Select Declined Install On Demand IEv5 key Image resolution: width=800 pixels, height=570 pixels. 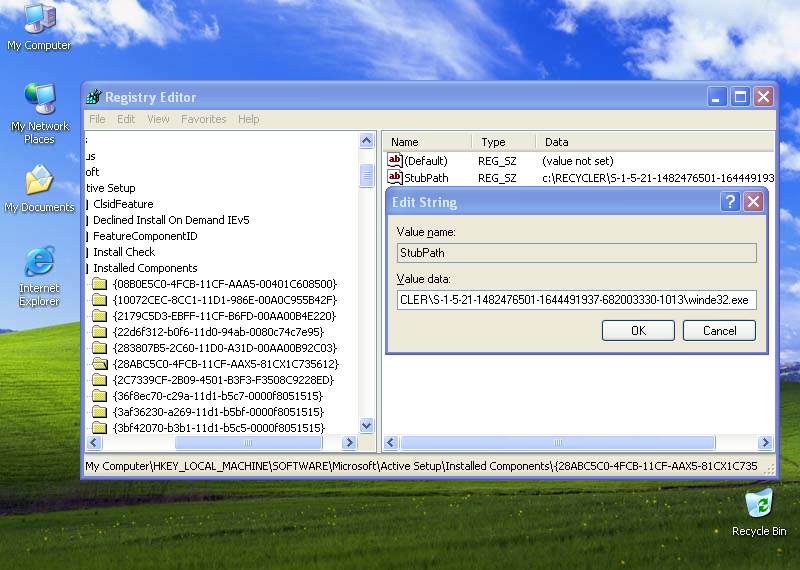(x=171, y=220)
